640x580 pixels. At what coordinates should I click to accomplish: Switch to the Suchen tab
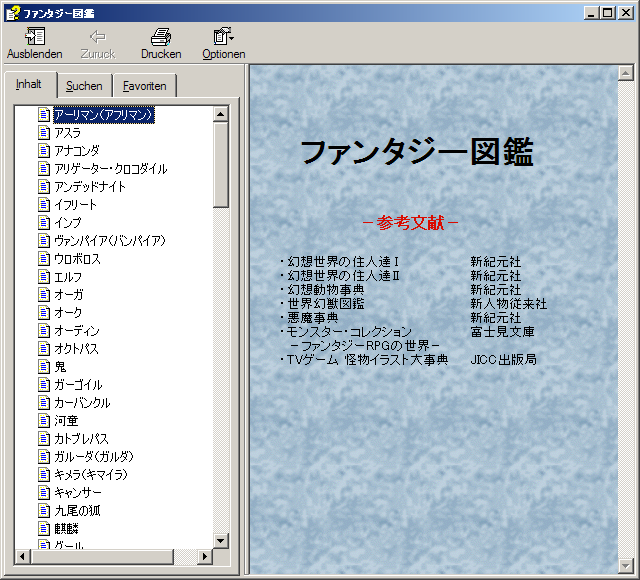[x=84, y=86]
